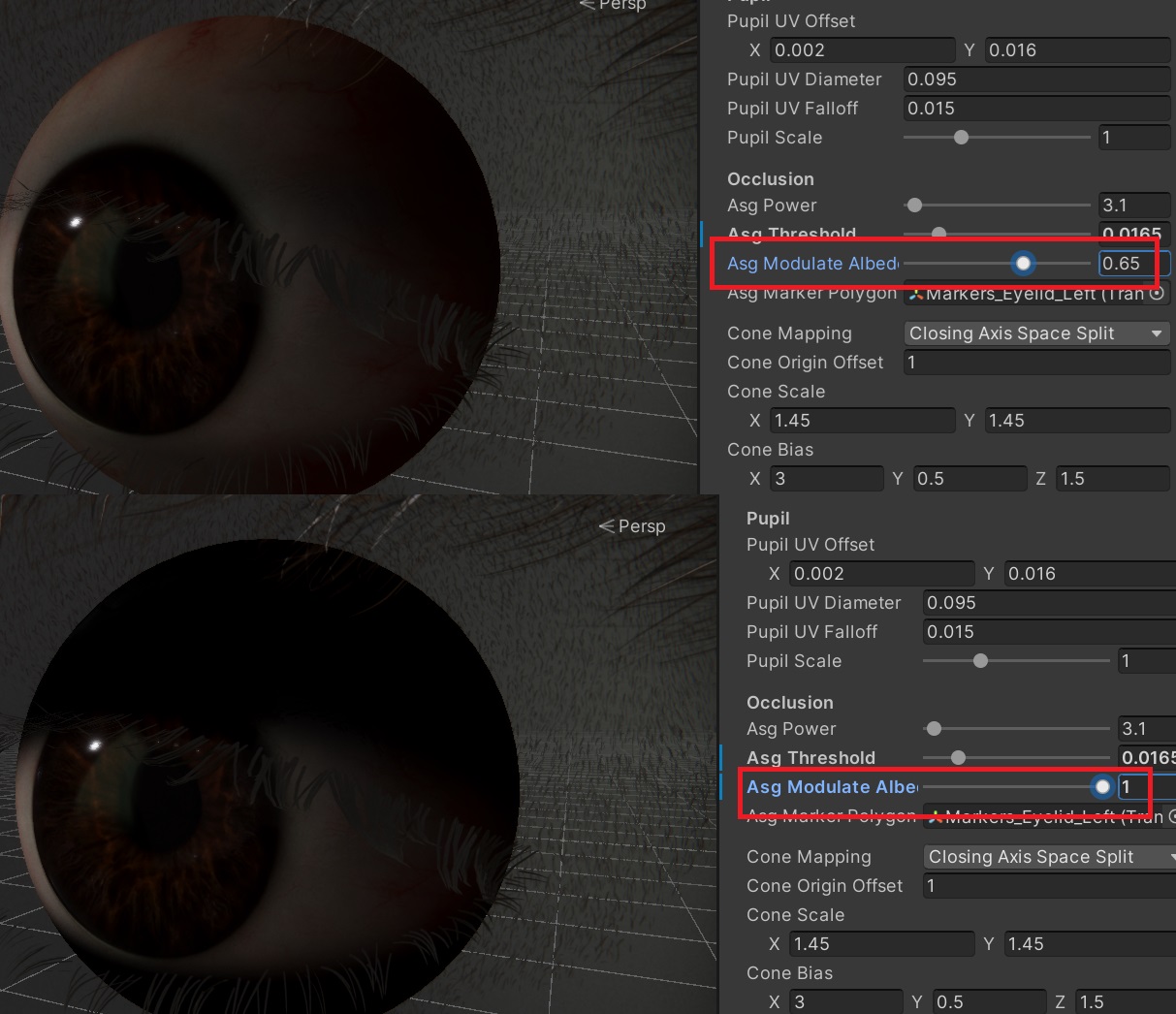Image resolution: width=1176 pixels, height=1014 pixels.
Task: Open Cone Mapping dropdown in upper inspector
Action: pyautogui.click(x=1036, y=333)
